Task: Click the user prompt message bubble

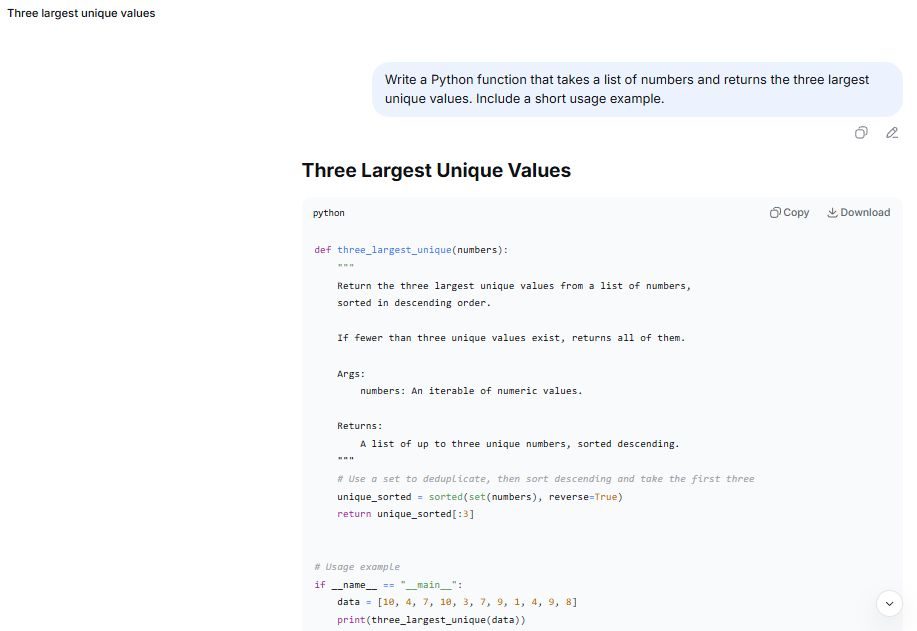Action: (637, 89)
